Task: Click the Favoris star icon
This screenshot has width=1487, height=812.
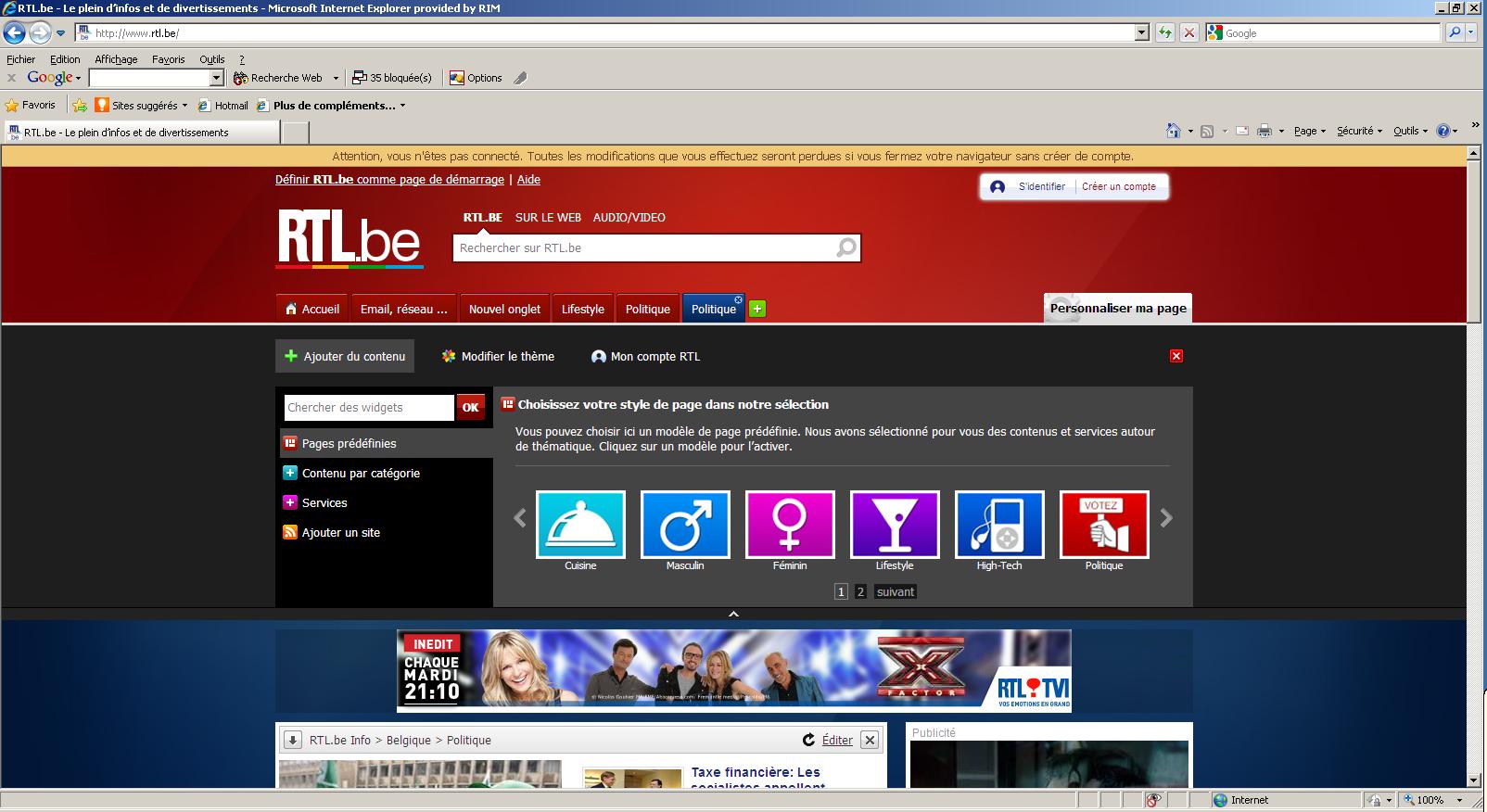Action: click(x=11, y=106)
